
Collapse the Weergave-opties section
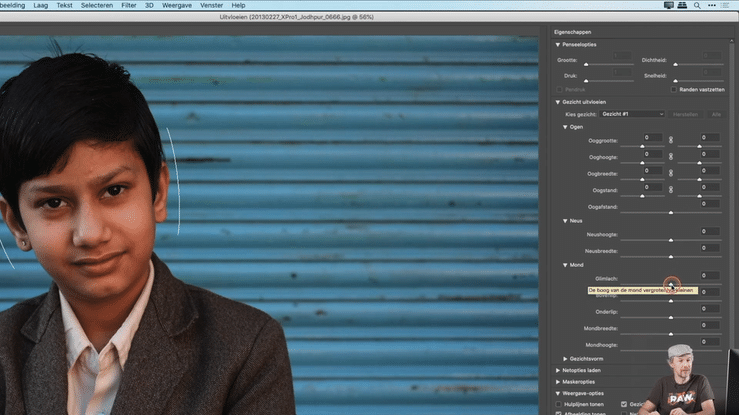click(558, 393)
